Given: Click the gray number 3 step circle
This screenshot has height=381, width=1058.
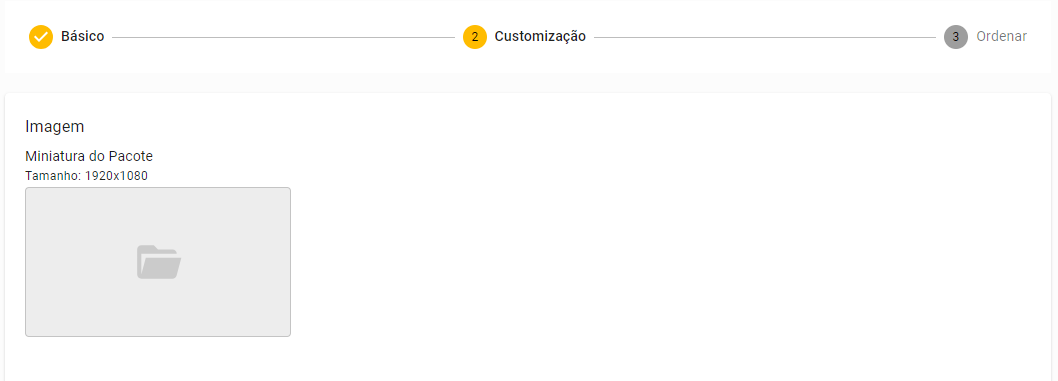Looking at the screenshot, I should click(x=955, y=37).
